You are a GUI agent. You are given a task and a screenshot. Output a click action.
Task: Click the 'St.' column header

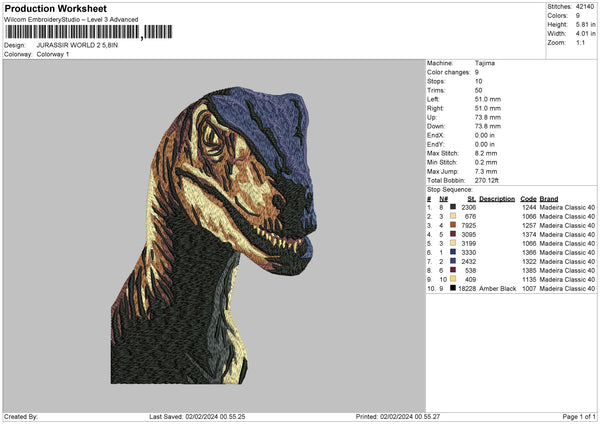[x=471, y=199]
